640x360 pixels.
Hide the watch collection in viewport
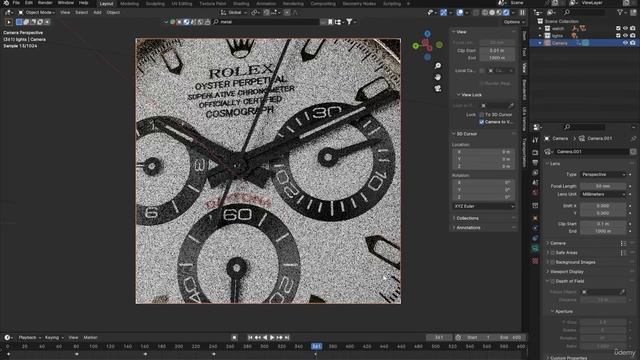[625, 29]
